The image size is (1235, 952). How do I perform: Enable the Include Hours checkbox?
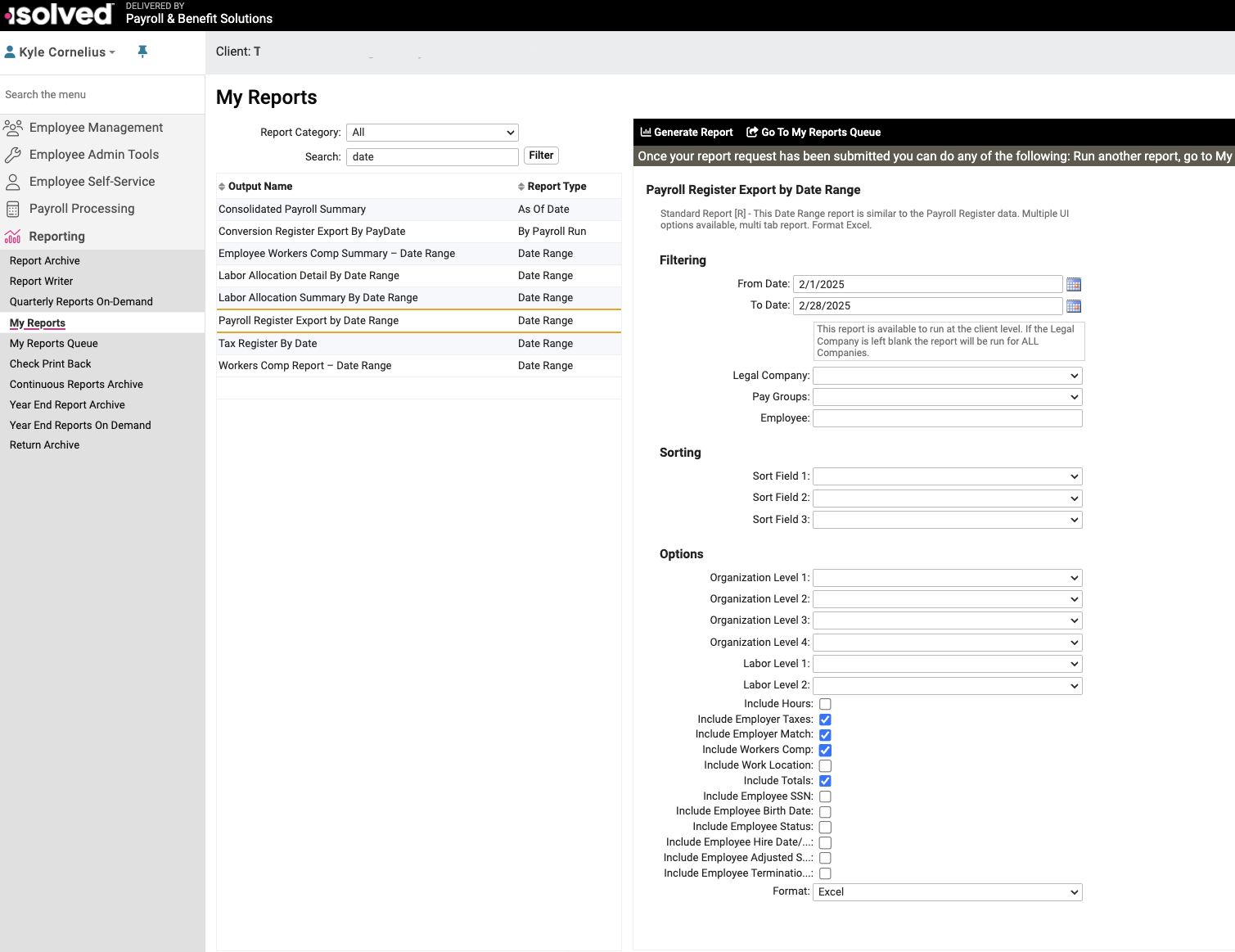coord(825,703)
